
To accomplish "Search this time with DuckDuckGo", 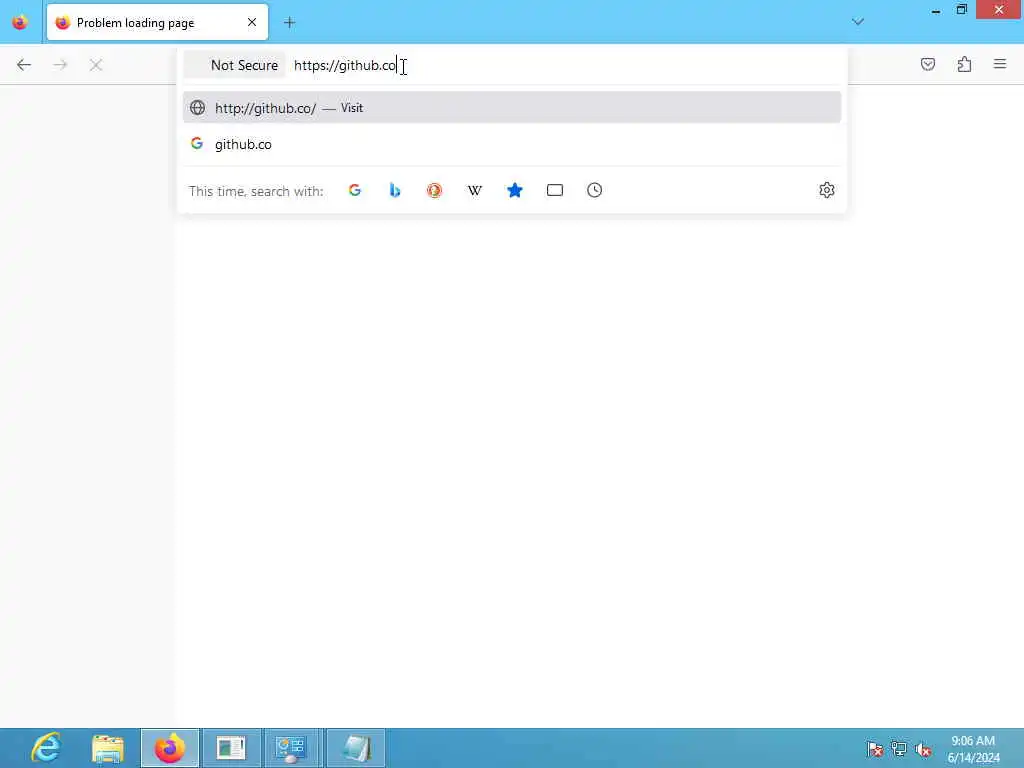I will point(434,190).
